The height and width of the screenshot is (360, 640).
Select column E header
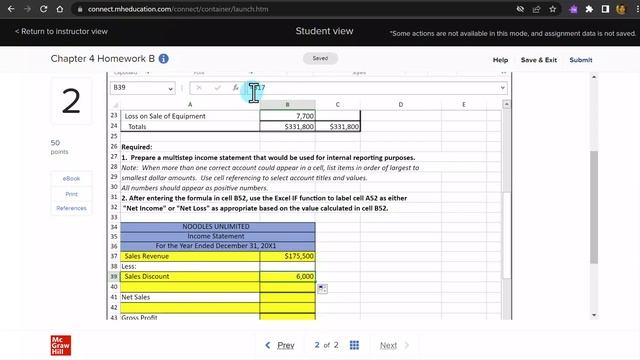(x=464, y=105)
